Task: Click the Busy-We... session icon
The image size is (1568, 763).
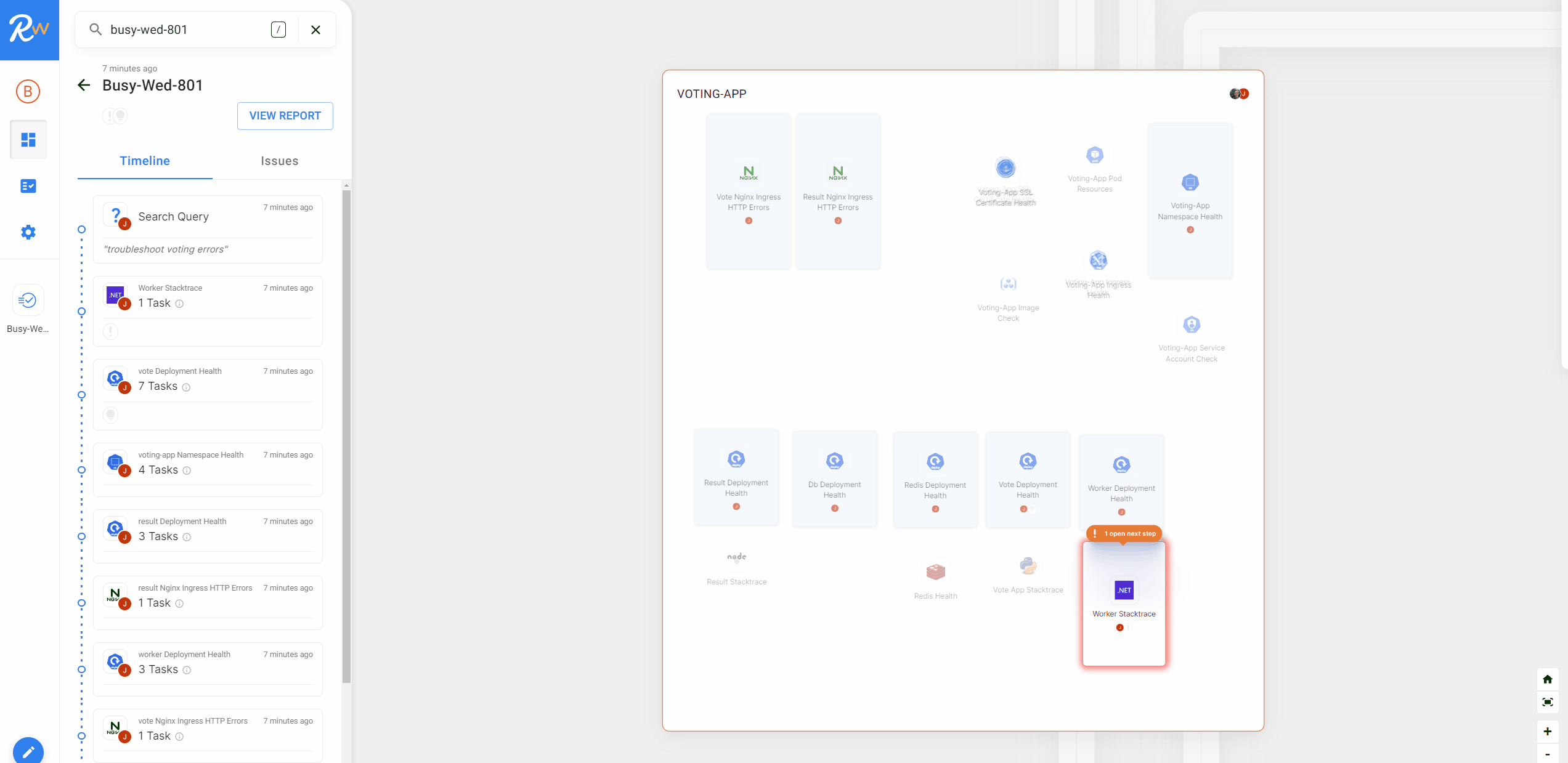Action: [x=28, y=301]
